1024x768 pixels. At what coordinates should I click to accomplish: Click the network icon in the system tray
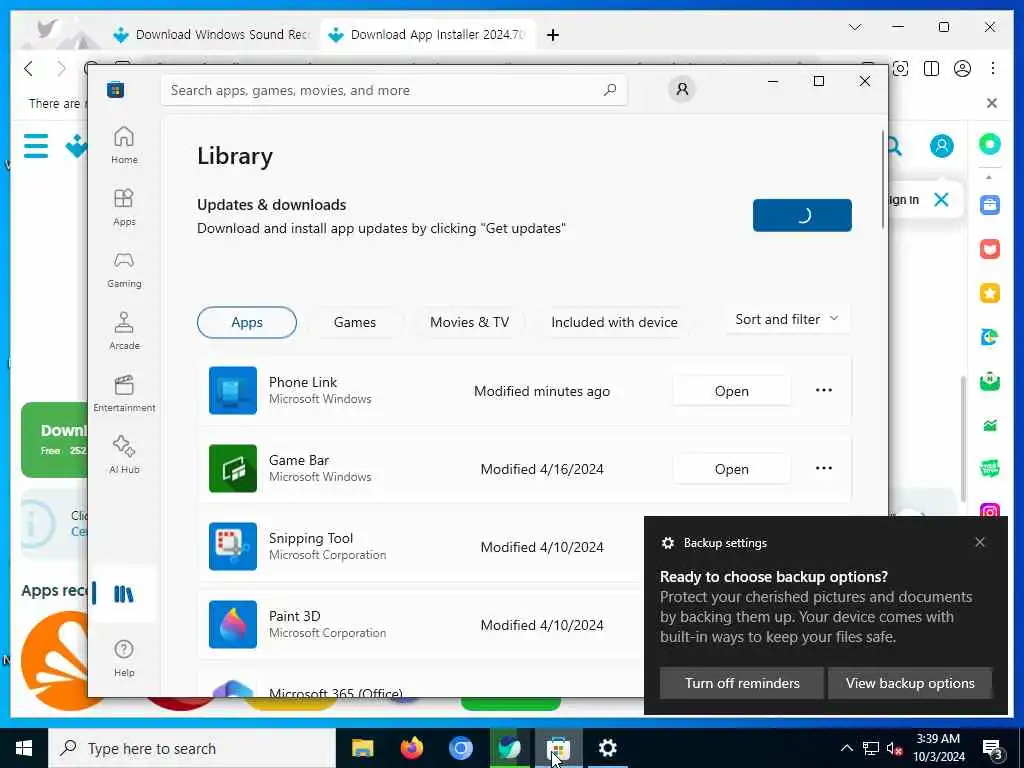(871, 748)
